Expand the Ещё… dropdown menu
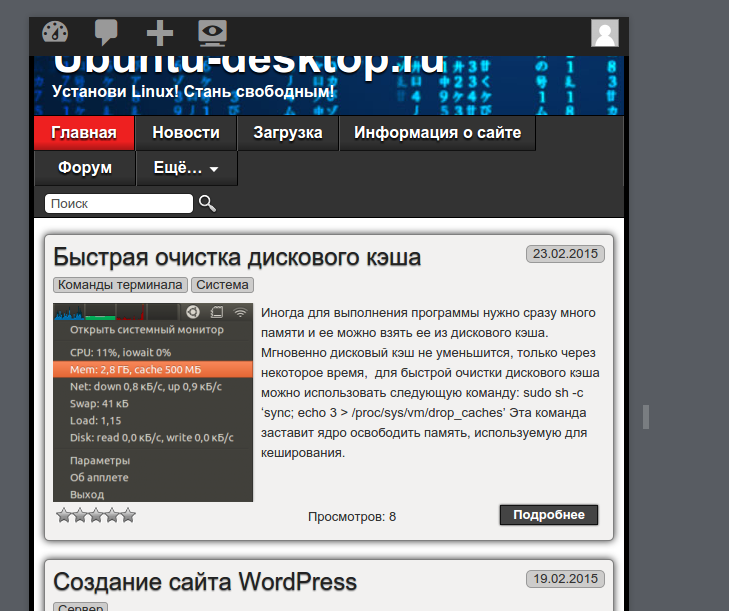Viewport: 729px width, 611px height. pyautogui.click(x=186, y=168)
